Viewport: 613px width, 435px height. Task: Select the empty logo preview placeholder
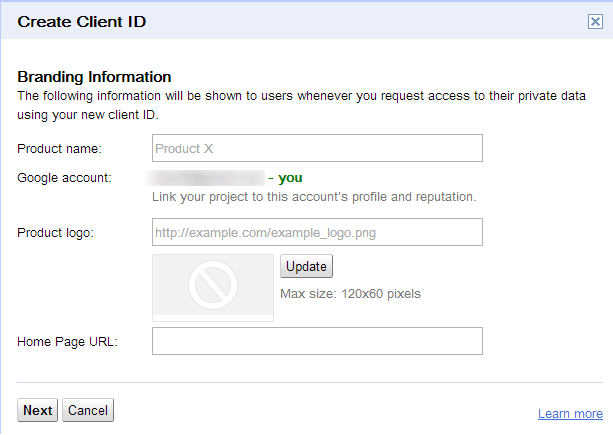pyautogui.click(x=213, y=288)
